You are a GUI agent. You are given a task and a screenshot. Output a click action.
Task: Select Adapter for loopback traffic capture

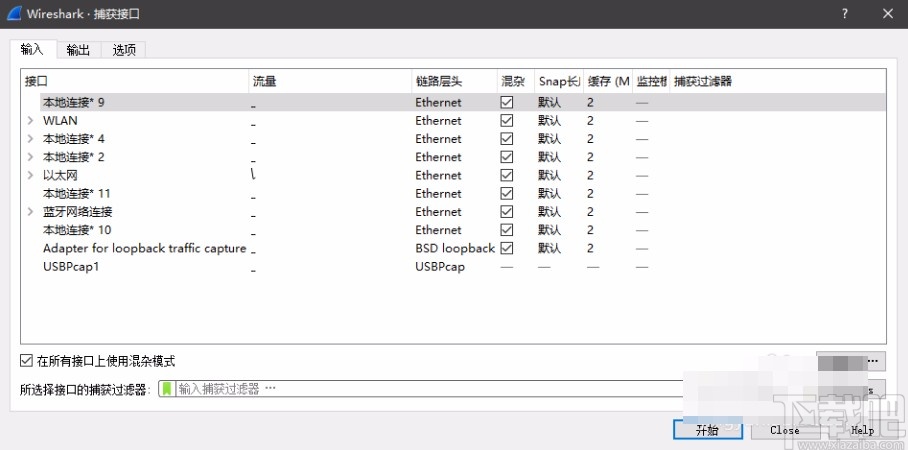pyautogui.click(x=145, y=248)
